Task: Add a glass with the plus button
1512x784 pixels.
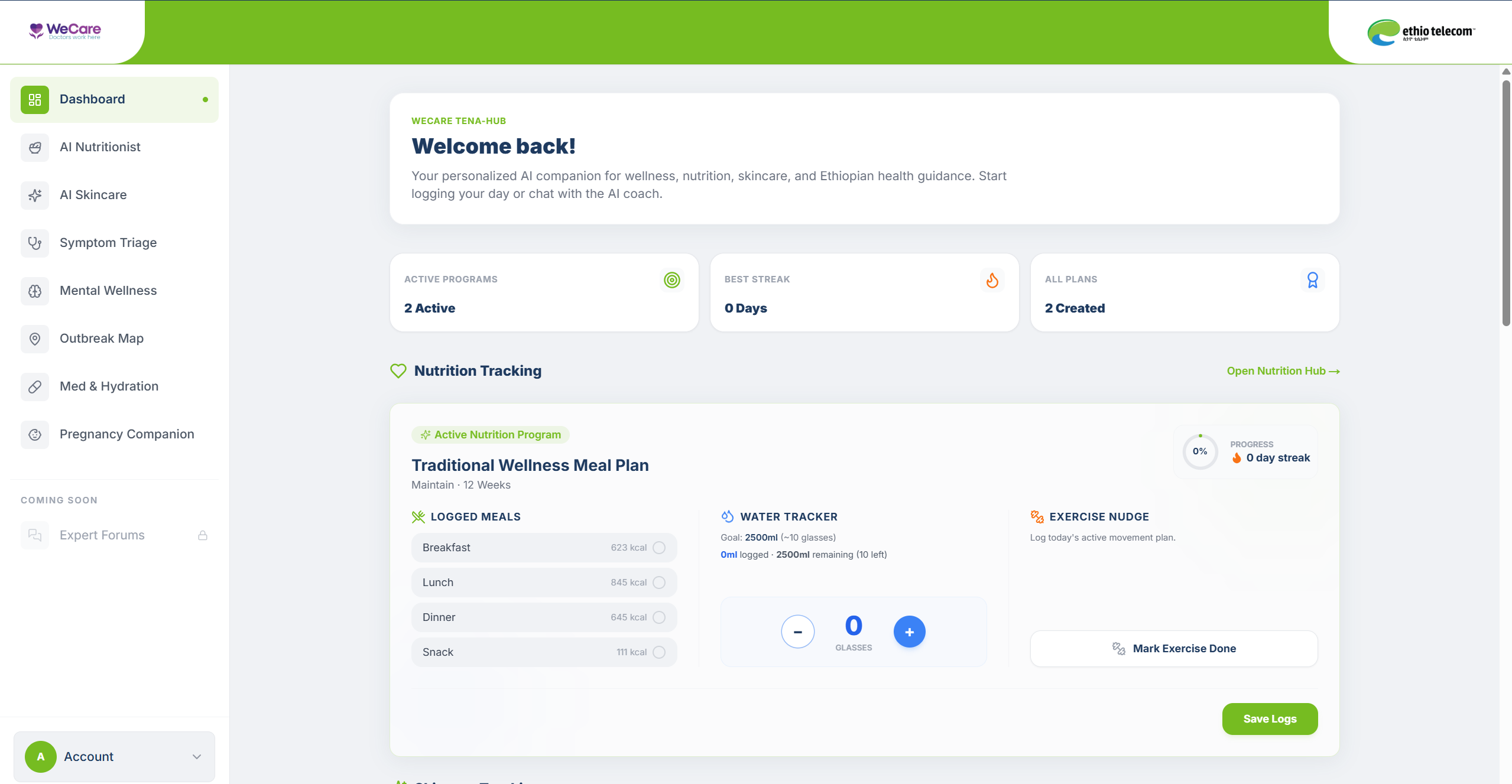Action: (x=909, y=632)
